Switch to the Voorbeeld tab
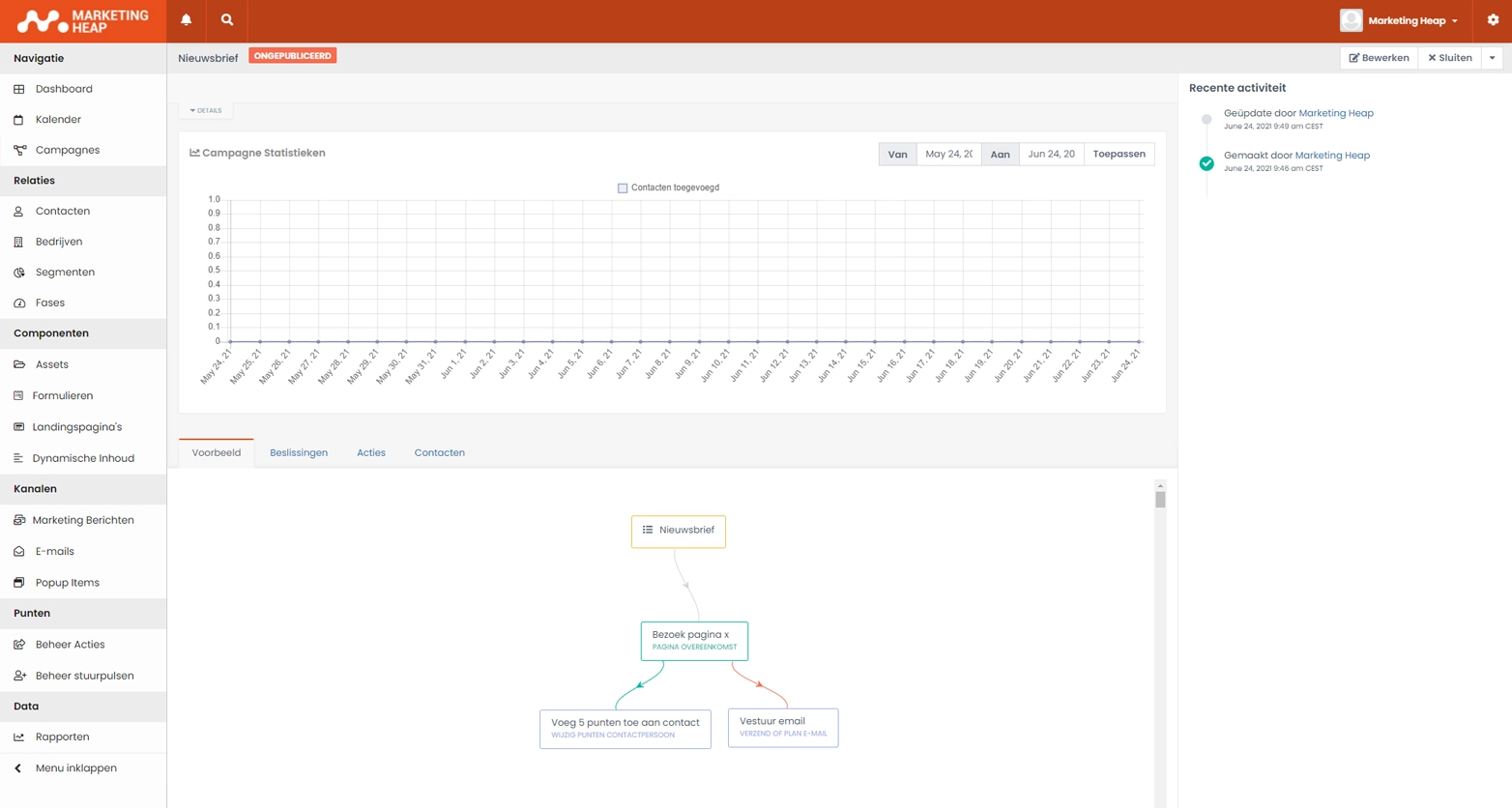Image resolution: width=1512 pixels, height=808 pixels. click(x=217, y=452)
